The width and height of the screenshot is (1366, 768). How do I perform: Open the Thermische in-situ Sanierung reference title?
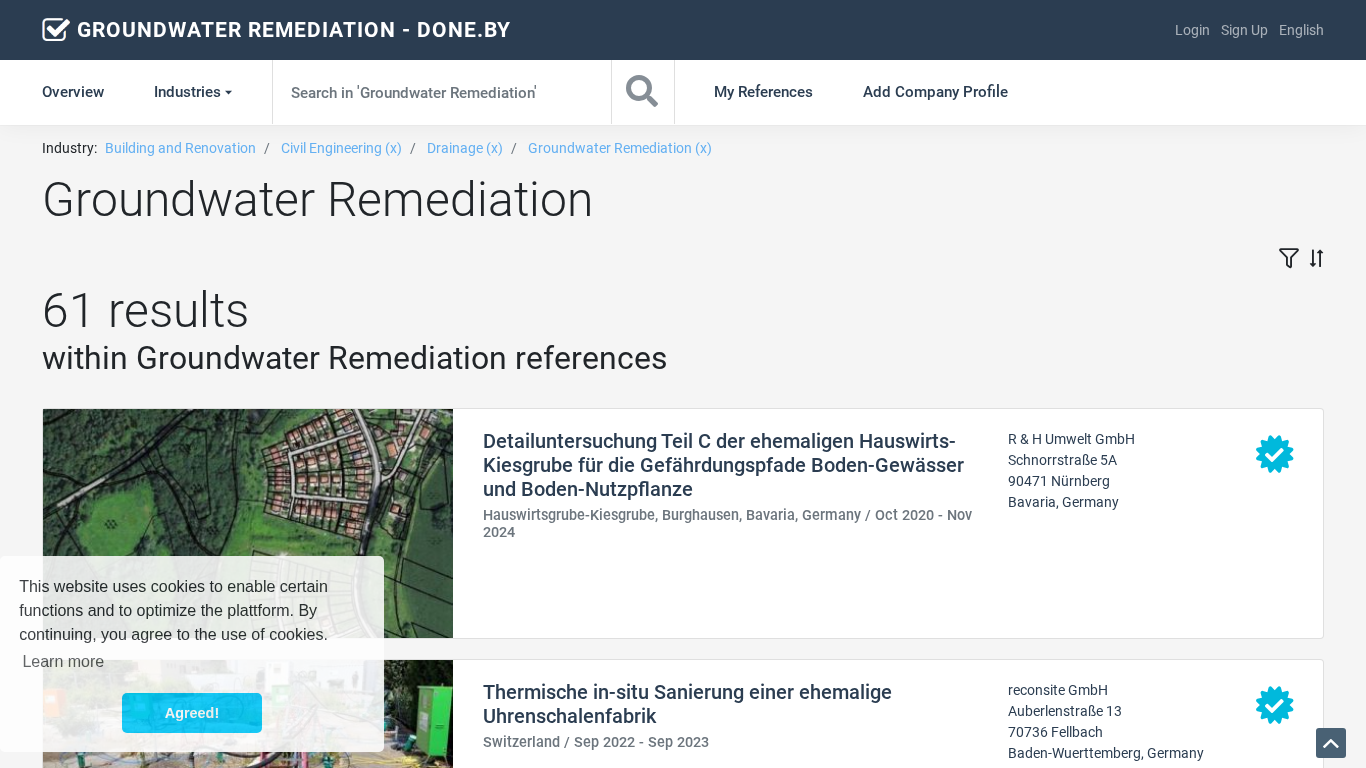687,704
